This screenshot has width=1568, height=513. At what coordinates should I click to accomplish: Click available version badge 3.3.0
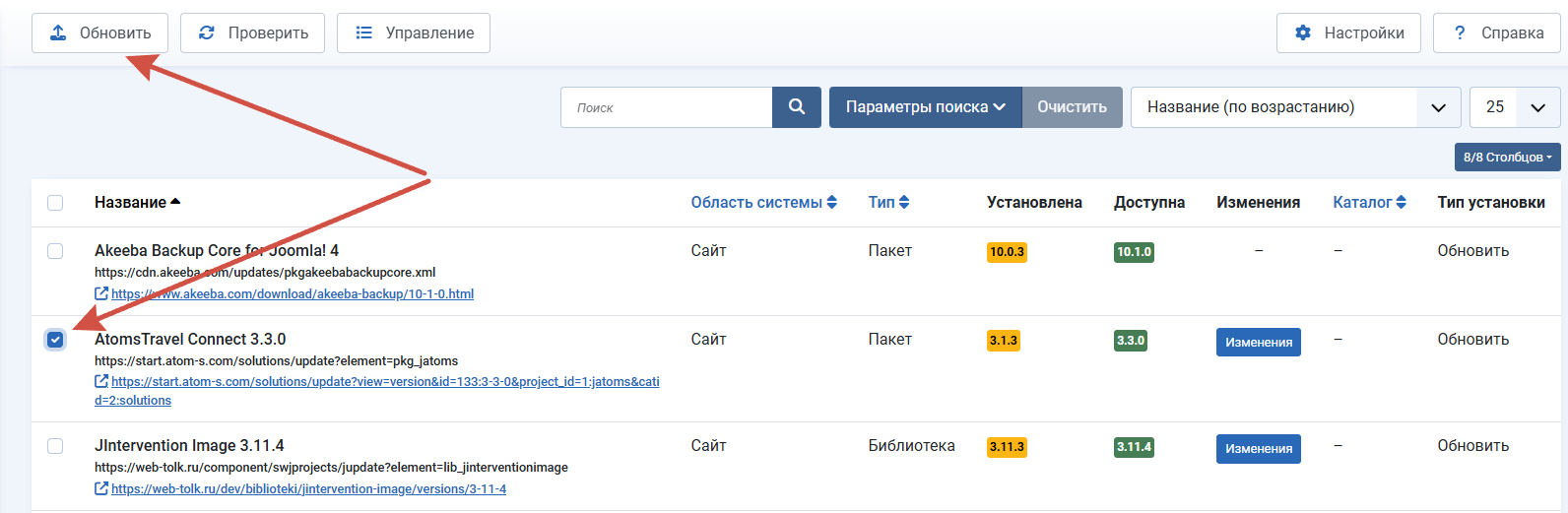(x=1131, y=341)
